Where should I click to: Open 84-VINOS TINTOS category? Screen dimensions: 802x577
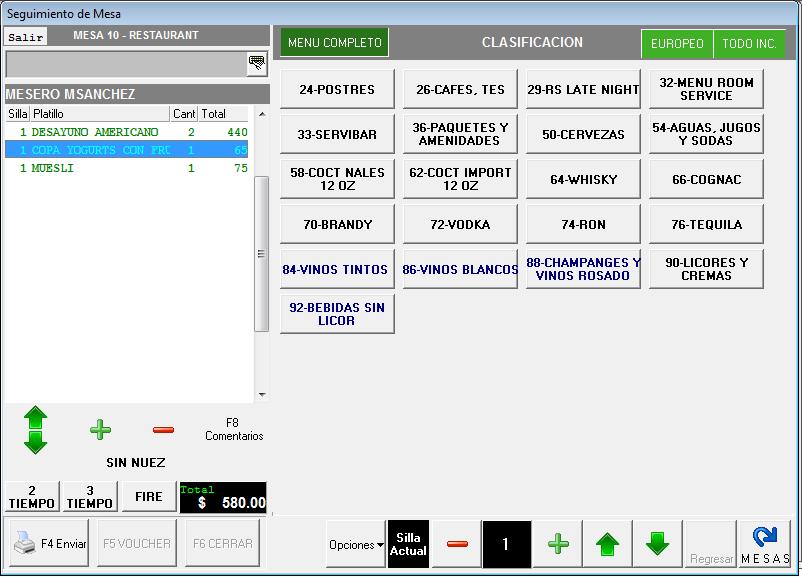point(337,270)
